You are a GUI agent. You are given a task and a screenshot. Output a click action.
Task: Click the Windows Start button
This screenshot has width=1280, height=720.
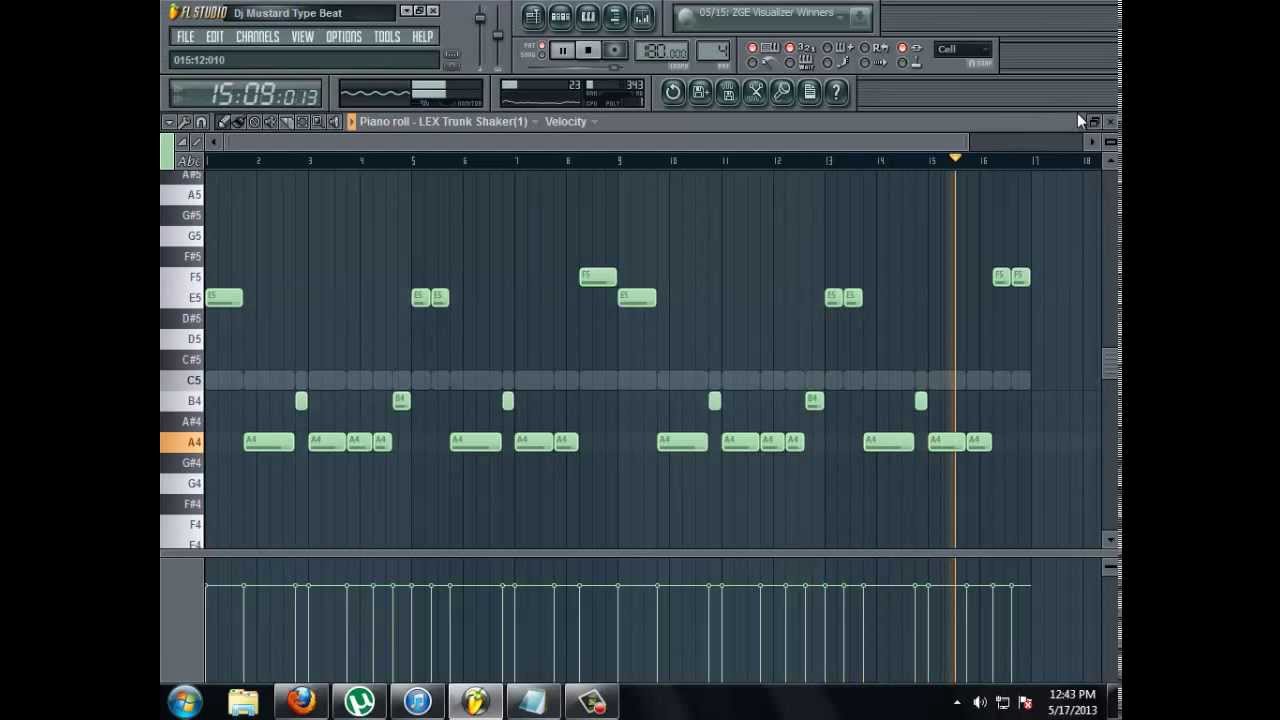pos(186,702)
